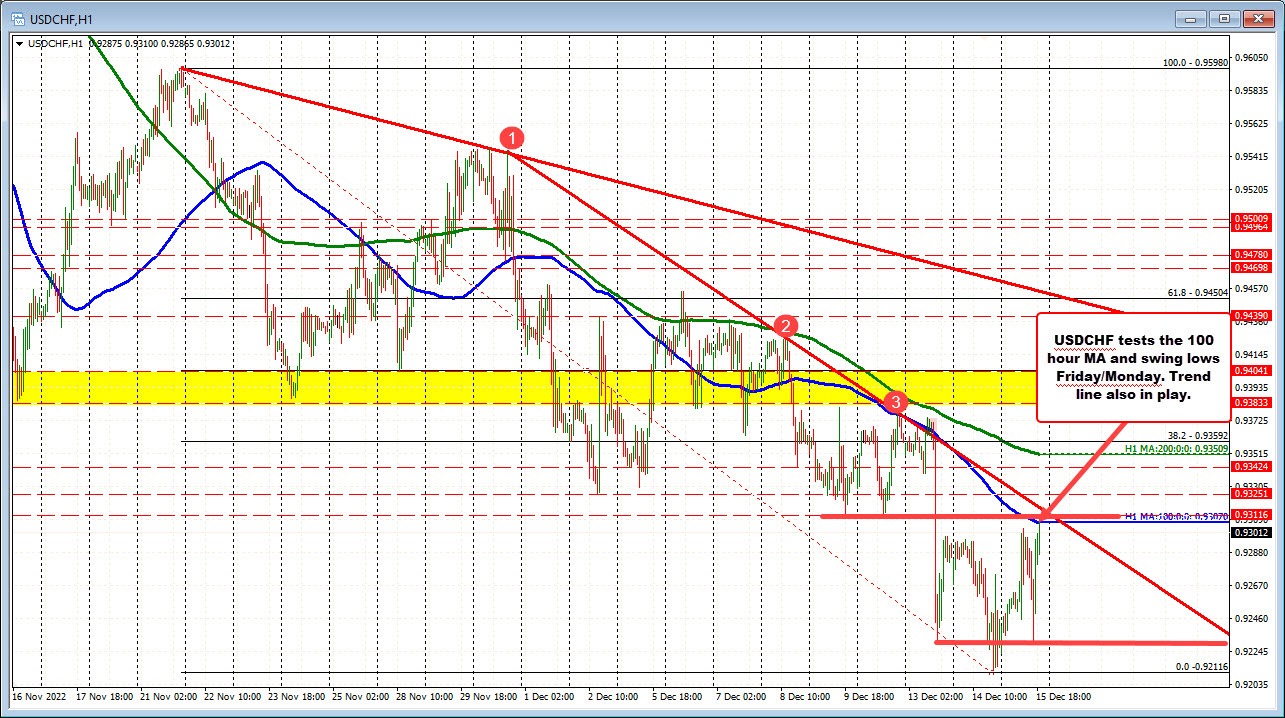Image resolution: width=1285 pixels, height=718 pixels.
Task: Select circled marker 2 on the trend line
Action: click(786, 325)
